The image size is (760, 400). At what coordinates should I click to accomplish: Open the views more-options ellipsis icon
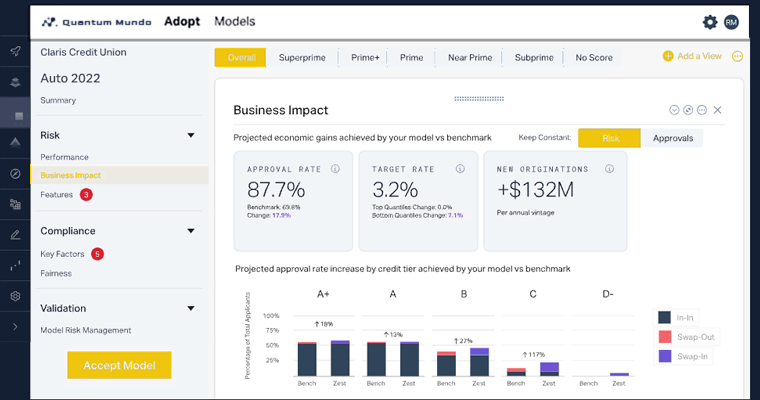point(738,57)
